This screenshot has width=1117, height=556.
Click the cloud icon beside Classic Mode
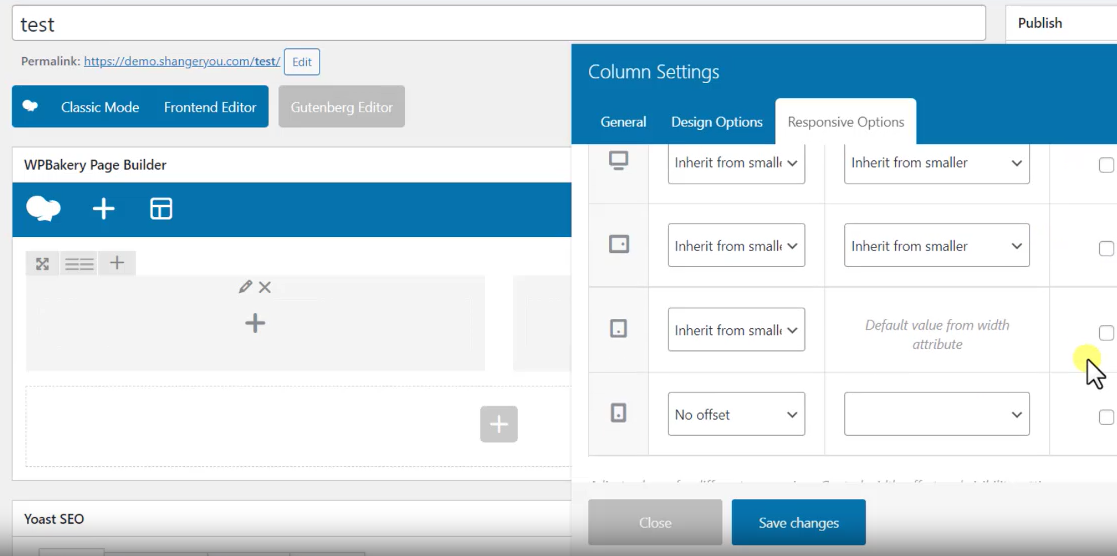30,106
